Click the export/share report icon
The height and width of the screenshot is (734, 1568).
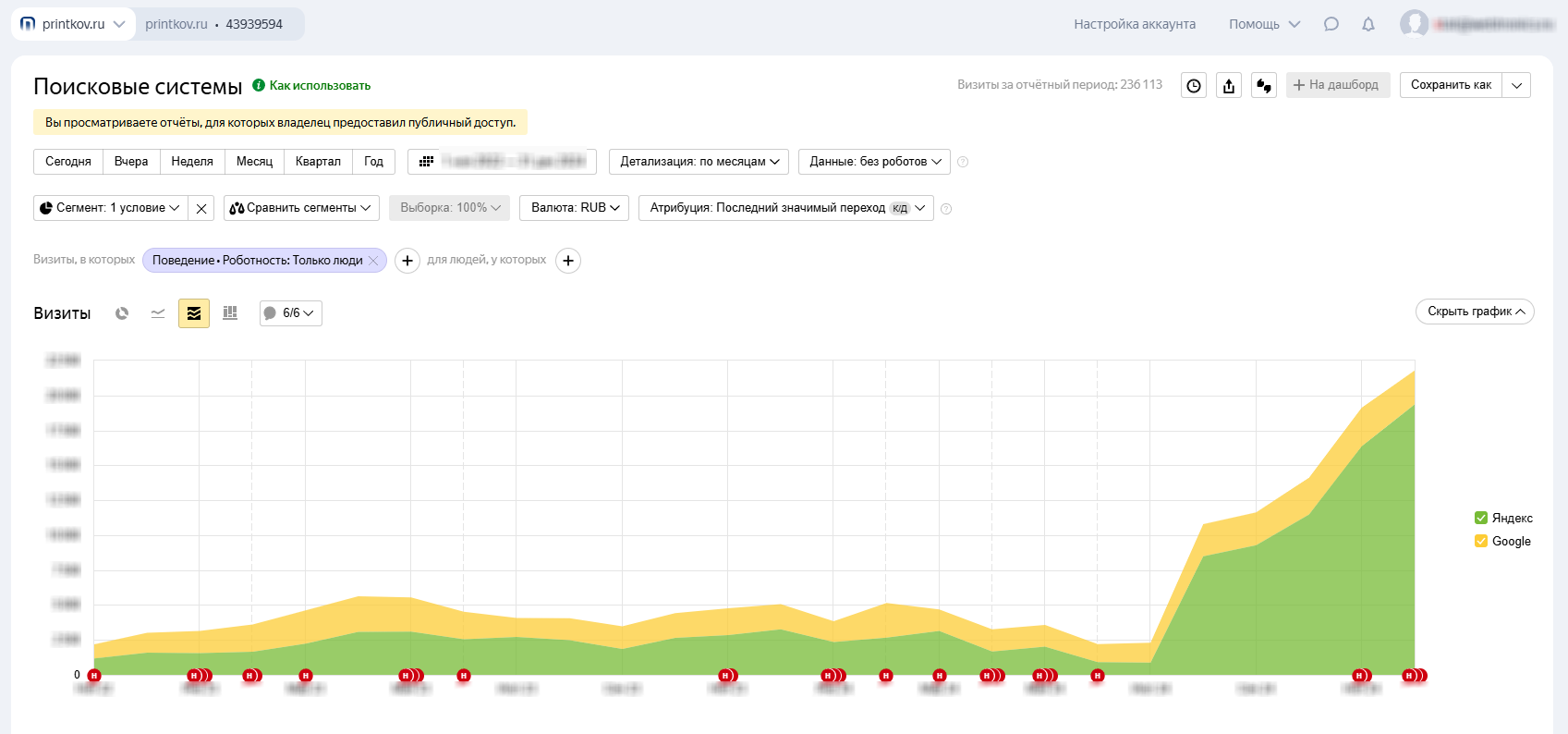pyautogui.click(x=1229, y=86)
